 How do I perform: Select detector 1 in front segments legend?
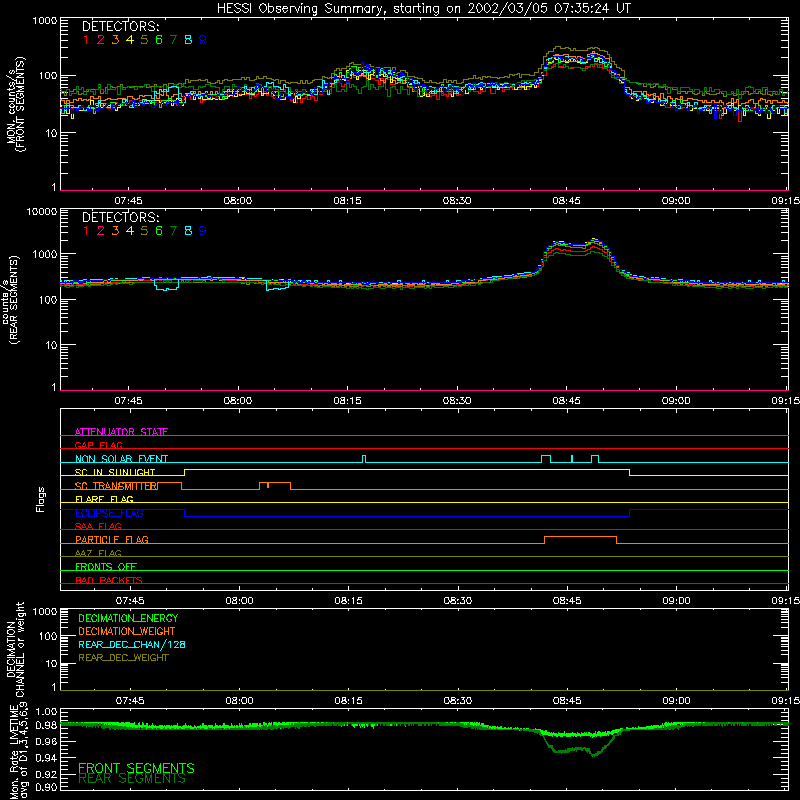[x=86, y=40]
